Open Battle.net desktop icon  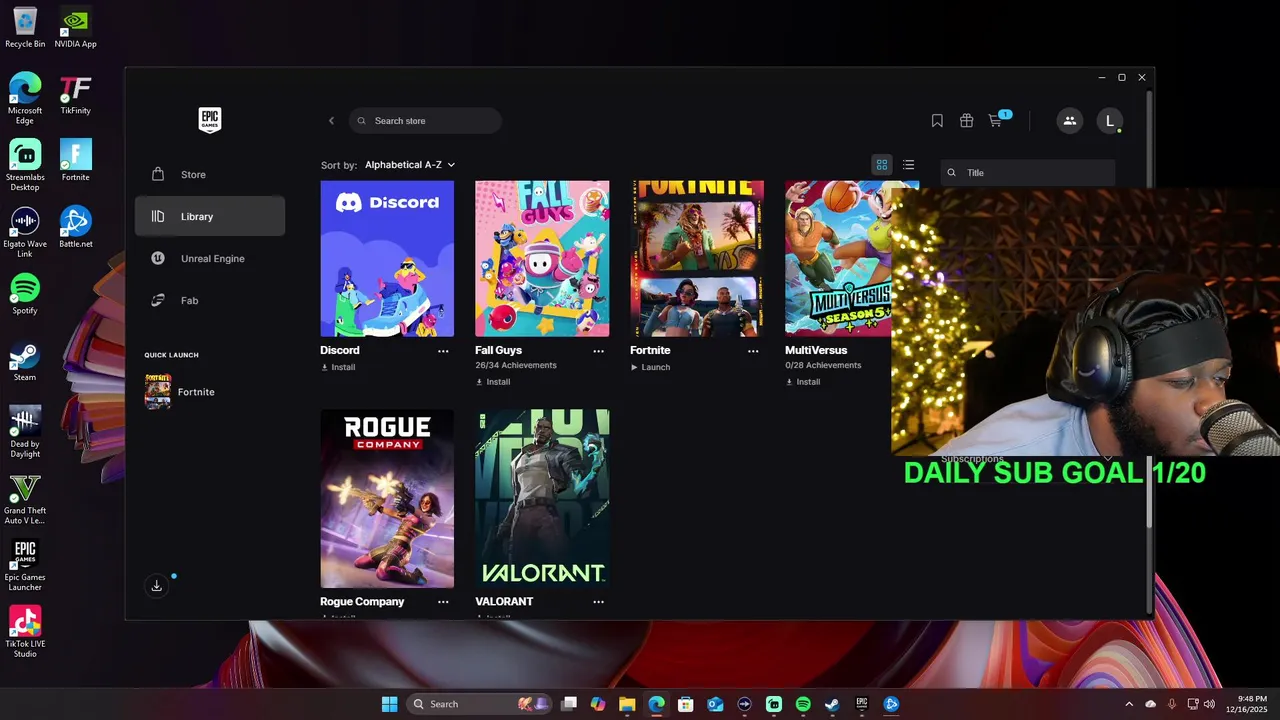[75, 227]
